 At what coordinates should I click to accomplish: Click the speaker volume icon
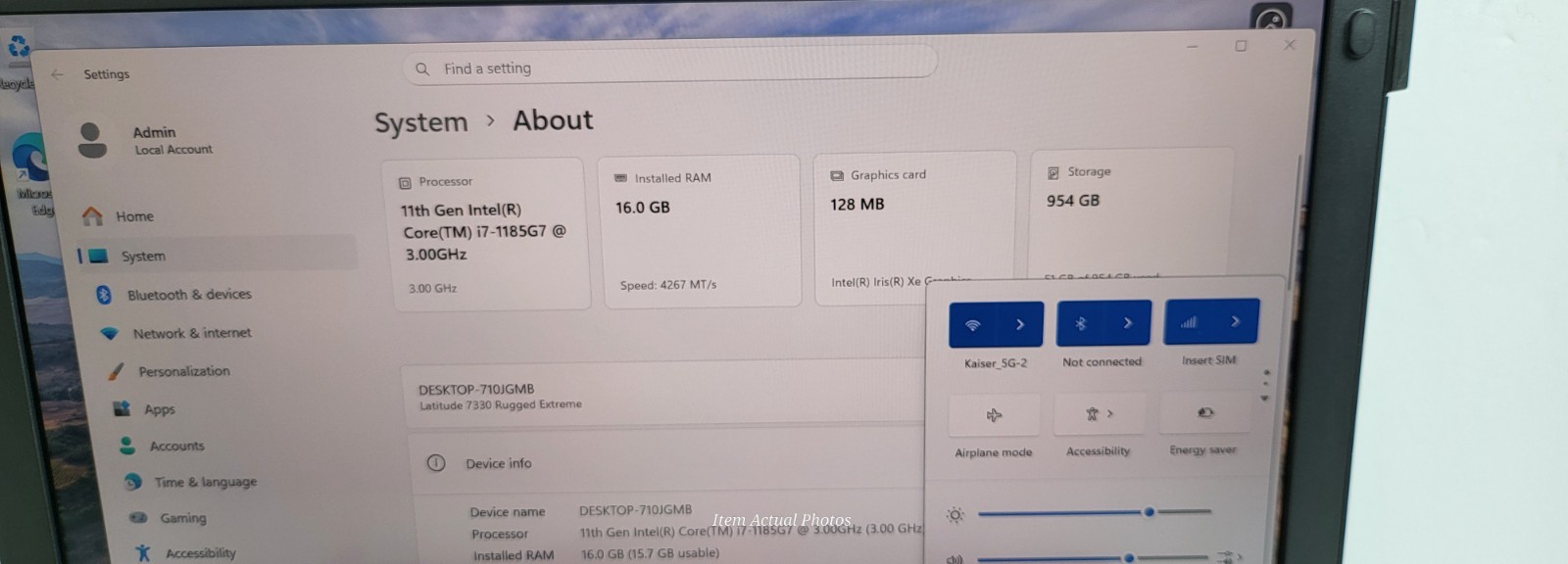click(x=955, y=559)
